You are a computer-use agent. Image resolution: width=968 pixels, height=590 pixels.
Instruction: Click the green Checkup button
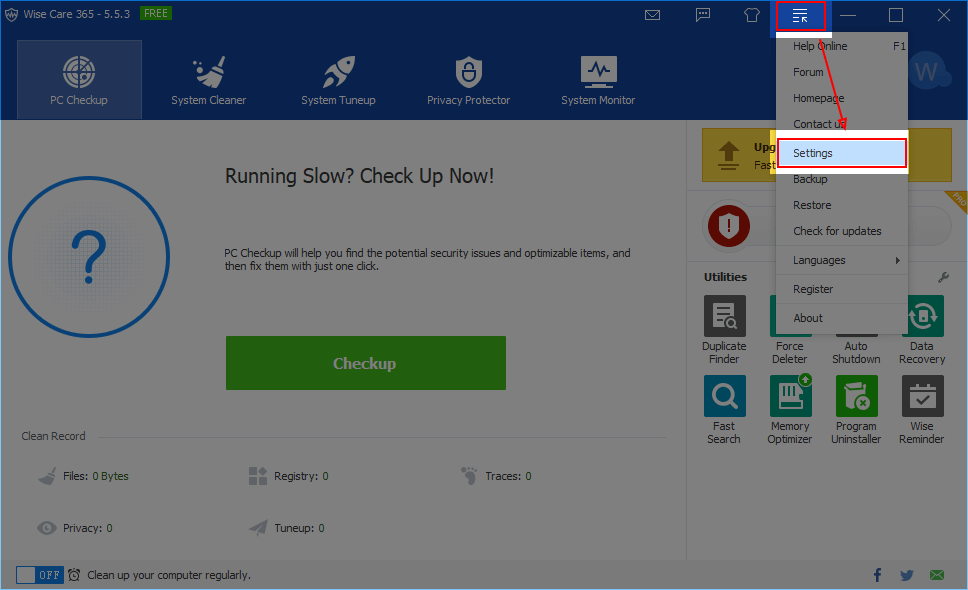coord(365,363)
